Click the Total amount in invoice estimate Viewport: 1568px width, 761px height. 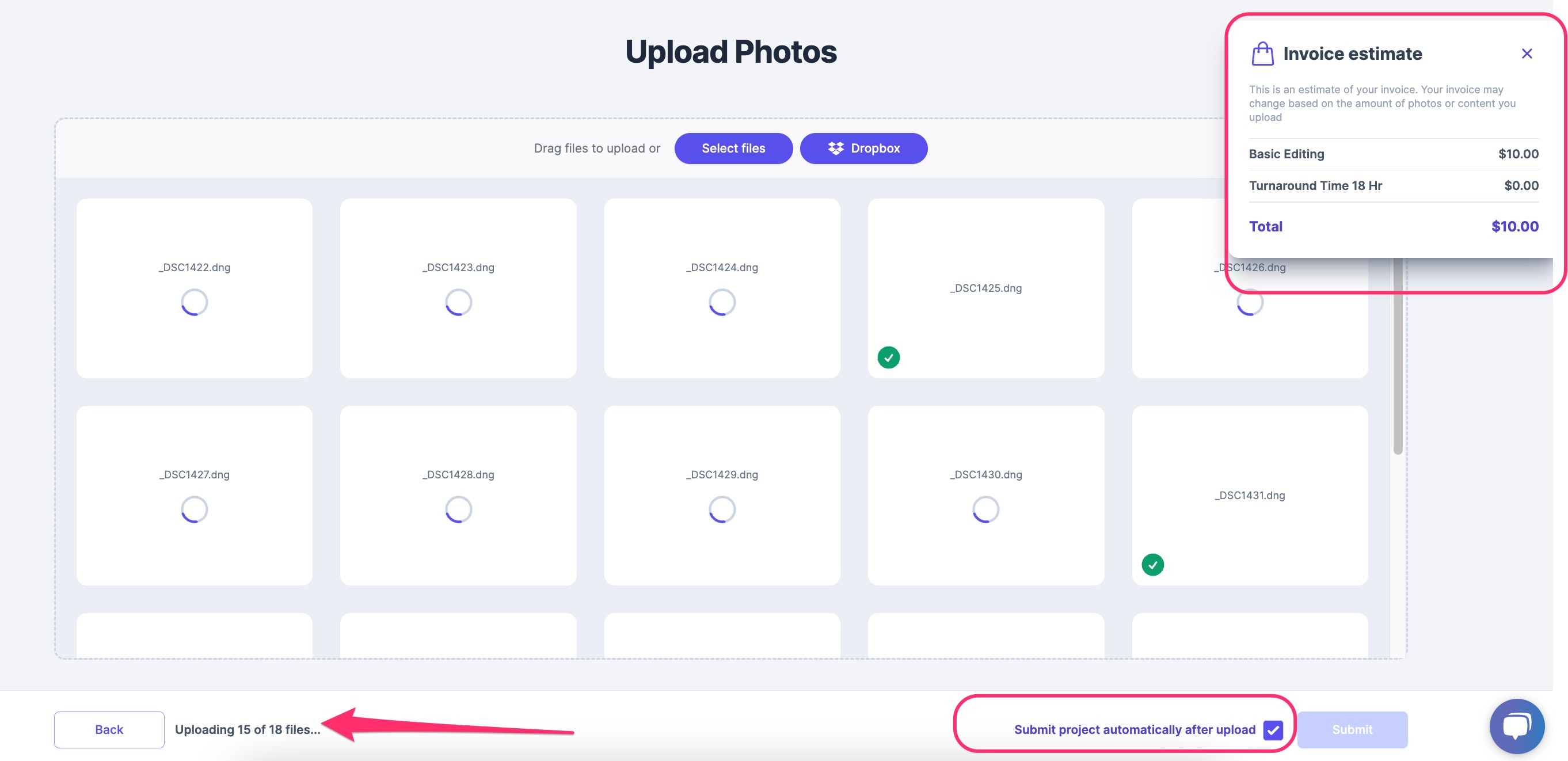click(1514, 226)
